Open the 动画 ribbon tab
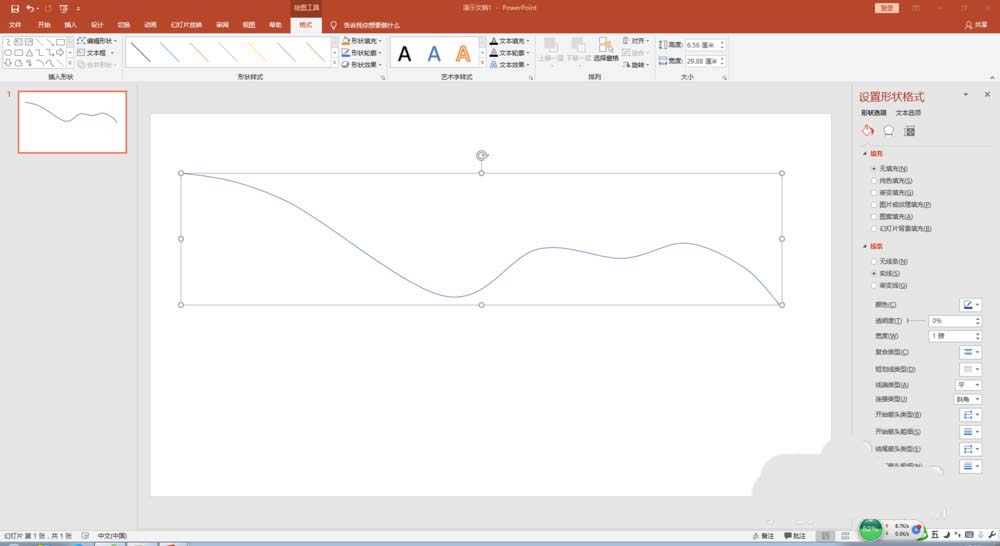Image resolution: width=1000 pixels, height=546 pixels. (x=150, y=24)
